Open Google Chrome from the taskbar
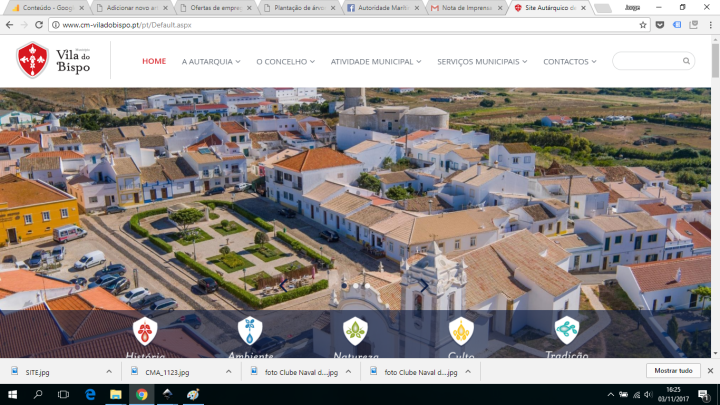The height and width of the screenshot is (405, 720). pos(142,394)
